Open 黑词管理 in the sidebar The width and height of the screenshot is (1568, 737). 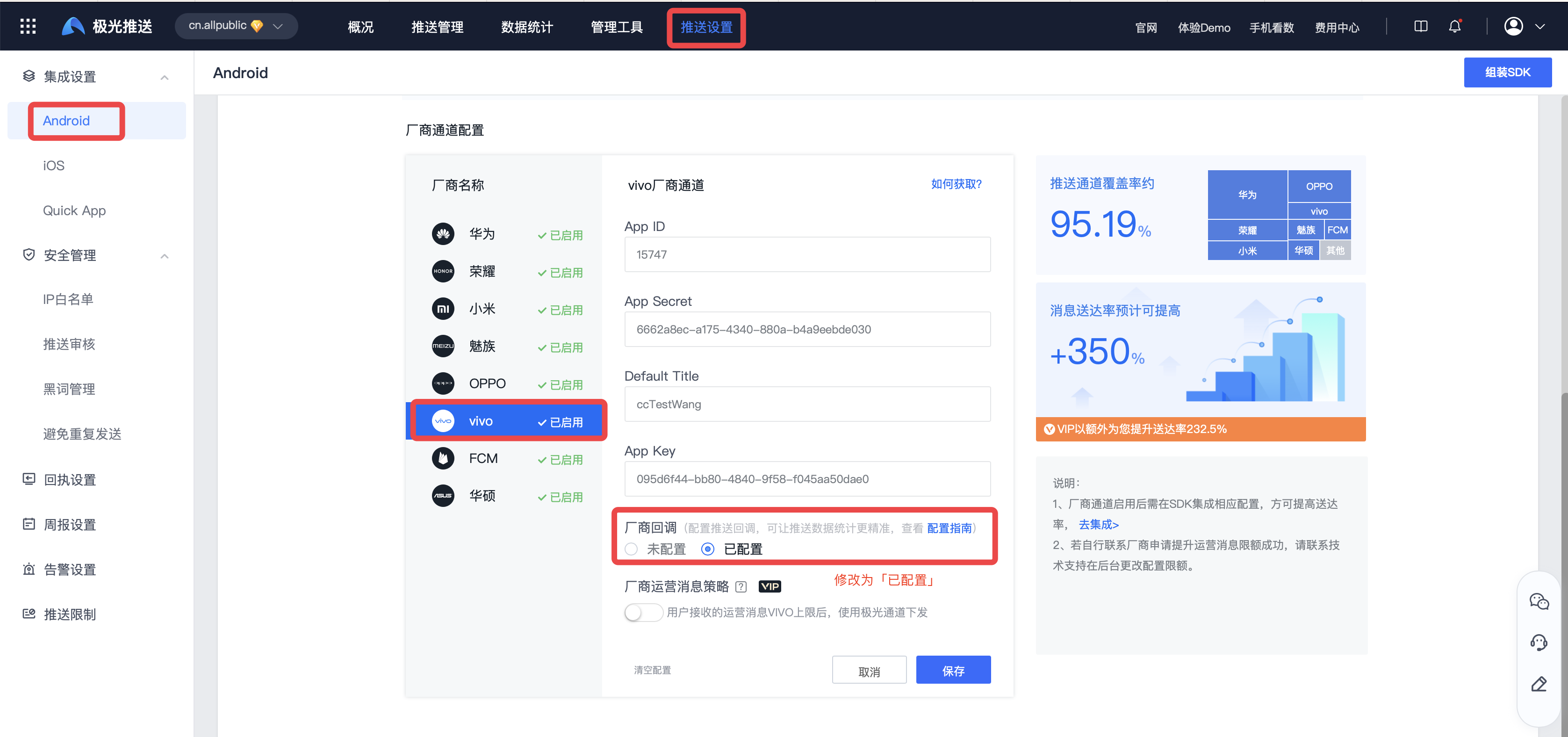pyautogui.click(x=69, y=389)
